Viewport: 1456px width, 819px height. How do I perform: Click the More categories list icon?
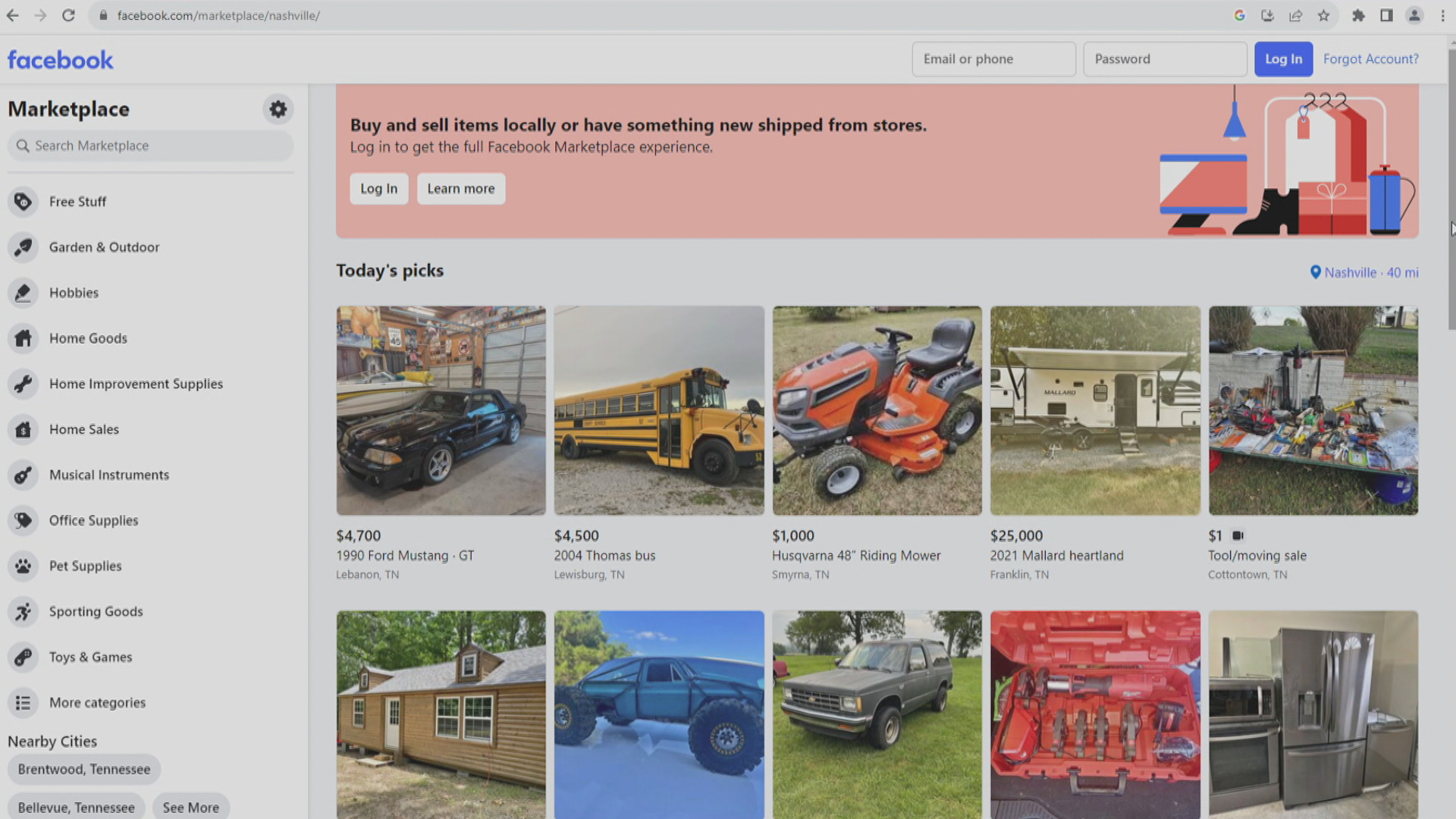pyautogui.click(x=24, y=702)
